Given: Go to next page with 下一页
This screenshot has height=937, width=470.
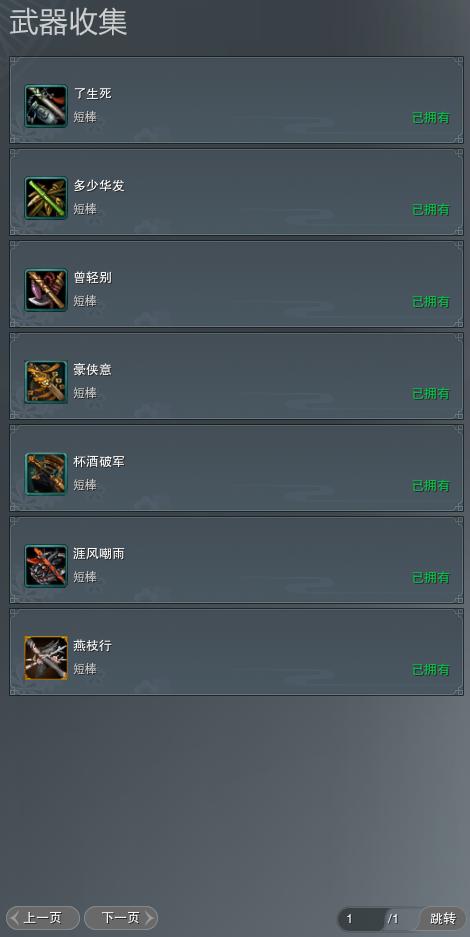Looking at the screenshot, I should point(121,918).
